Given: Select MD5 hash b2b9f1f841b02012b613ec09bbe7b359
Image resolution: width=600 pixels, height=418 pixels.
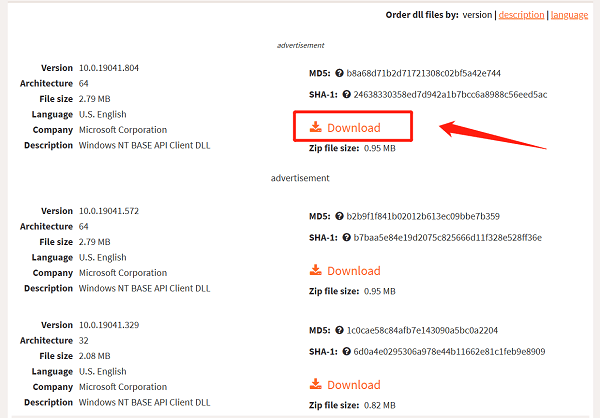Looking at the screenshot, I should (x=423, y=216).
